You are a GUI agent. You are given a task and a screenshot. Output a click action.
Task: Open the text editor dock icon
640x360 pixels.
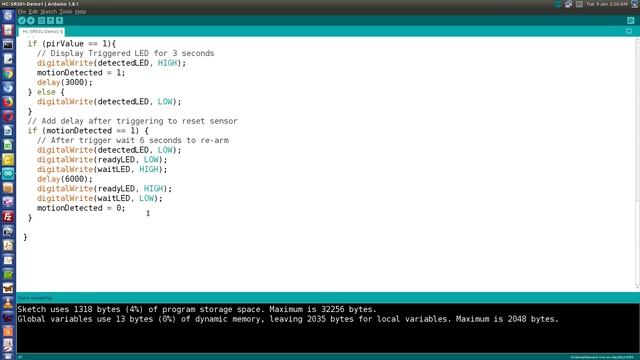[x=8, y=59]
